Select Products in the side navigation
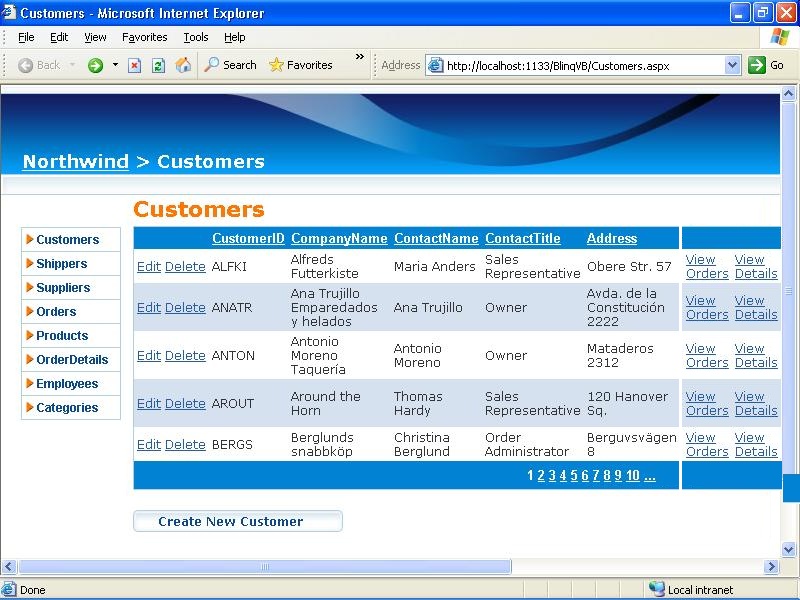 (x=71, y=335)
